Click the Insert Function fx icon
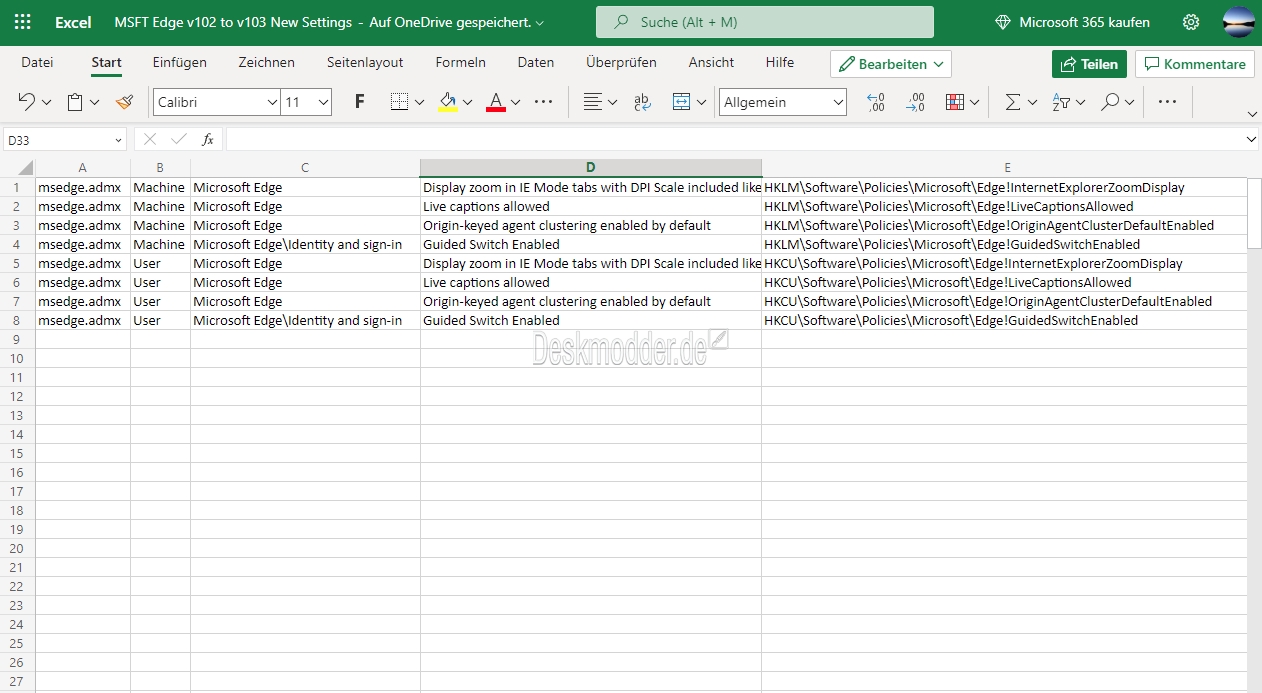The width and height of the screenshot is (1262, 693). point(208,140)
